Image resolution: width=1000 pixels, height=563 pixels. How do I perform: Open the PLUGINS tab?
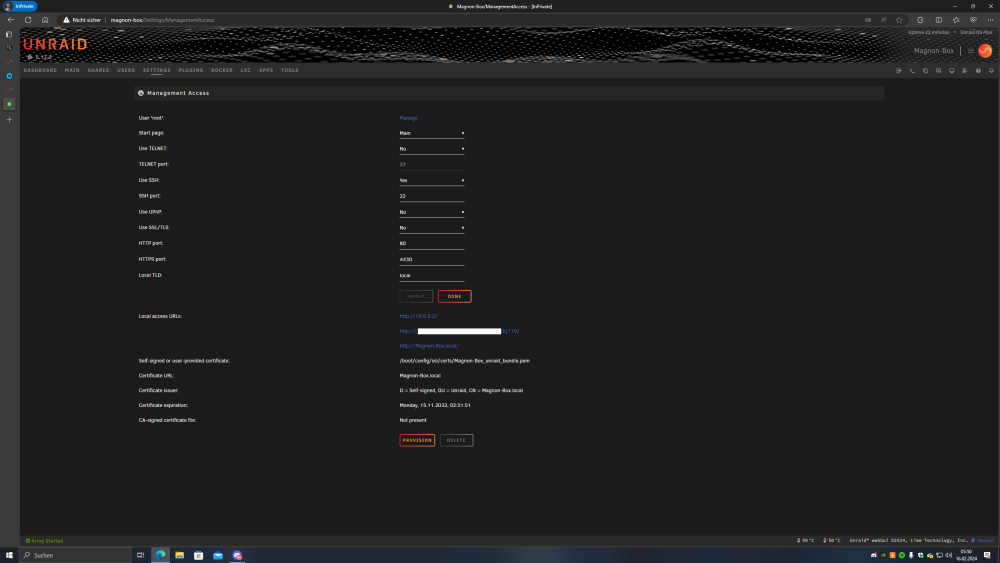tap(191, 70)
